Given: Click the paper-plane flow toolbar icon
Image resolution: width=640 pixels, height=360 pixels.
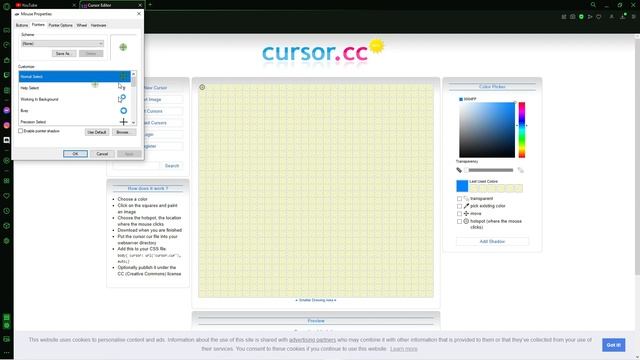Looking at the screenshot, I should [590, 17].
